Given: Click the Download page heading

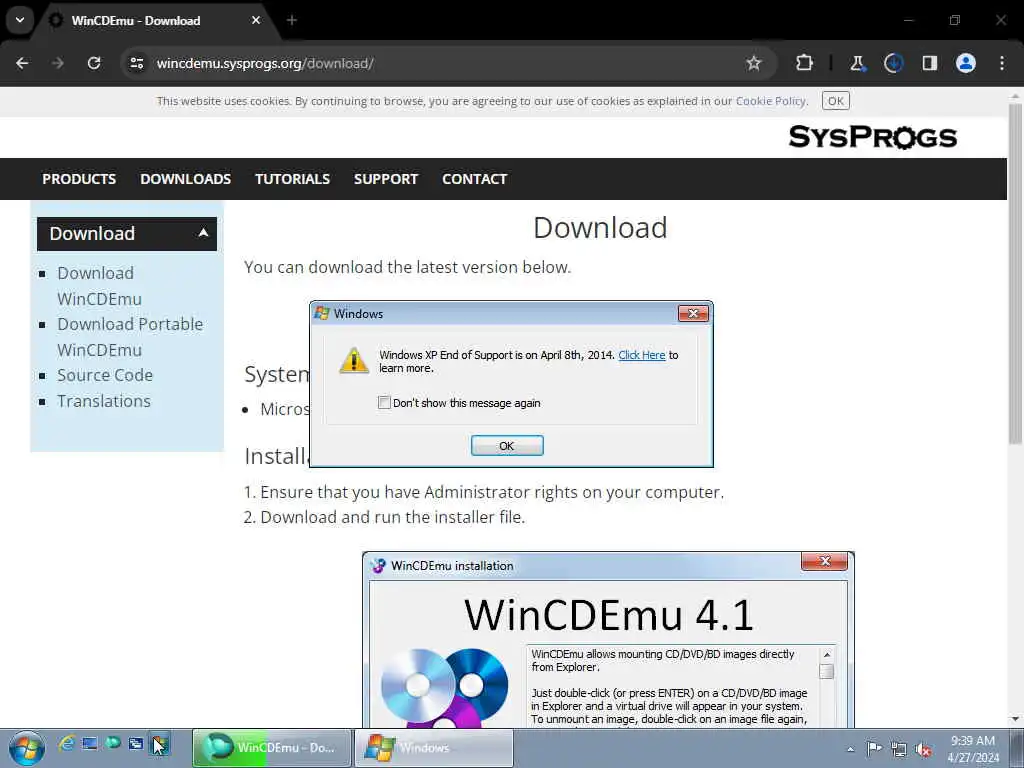Looking at the screenshot, I should 600,228.
